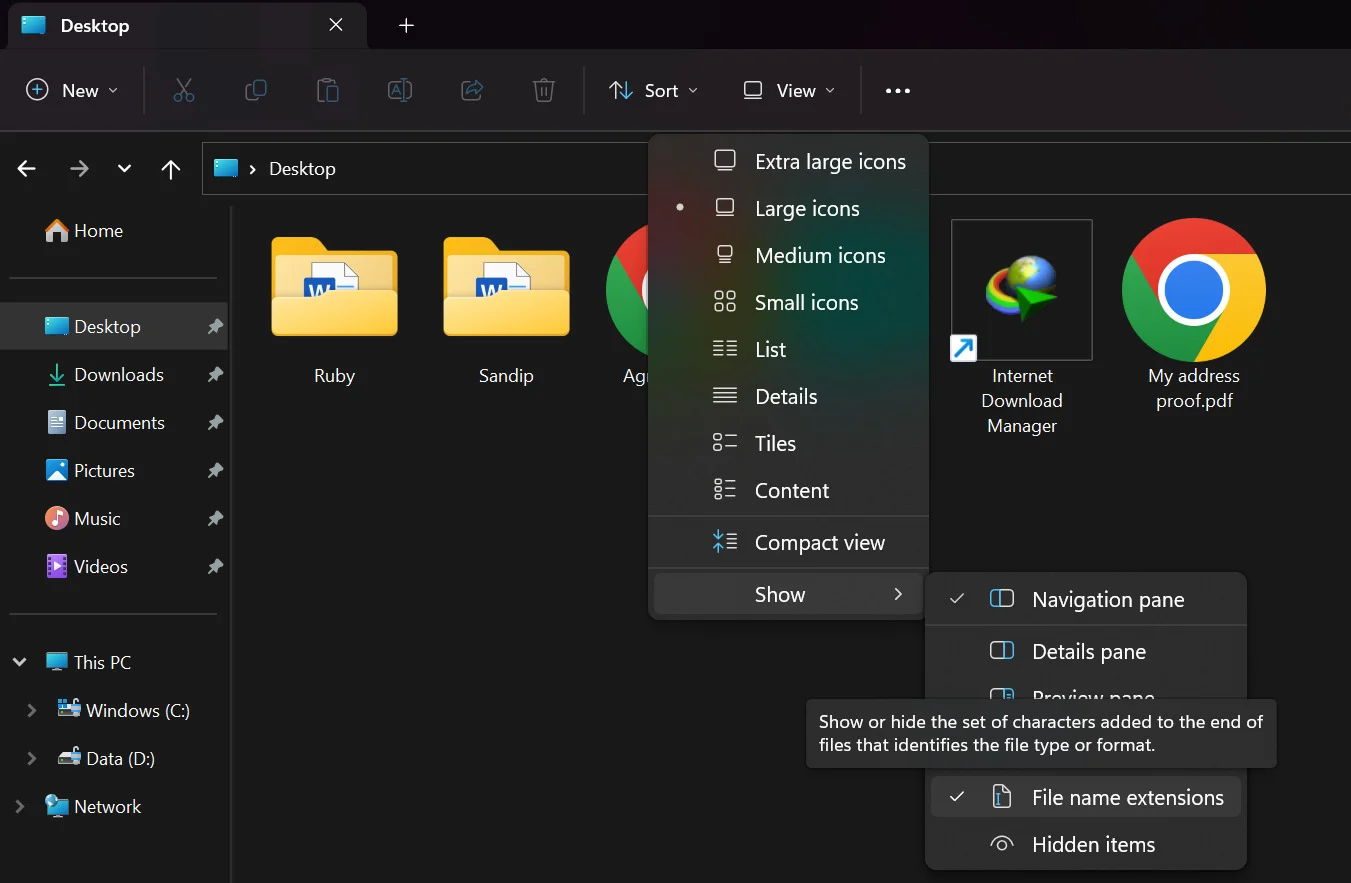Click the Paste clipboard icon
Viewport: 1351px width, 883px height.
(328, 90)
